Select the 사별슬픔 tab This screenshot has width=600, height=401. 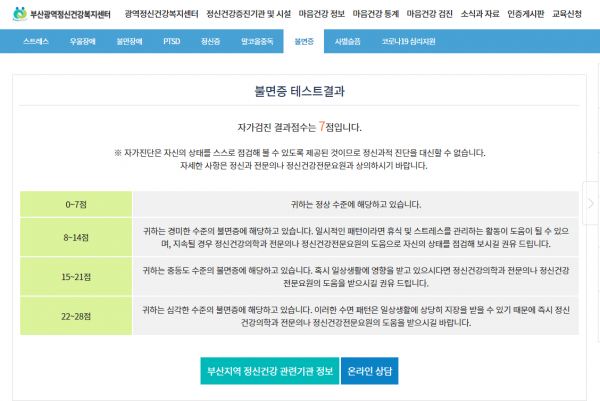[x=347, y=42]
